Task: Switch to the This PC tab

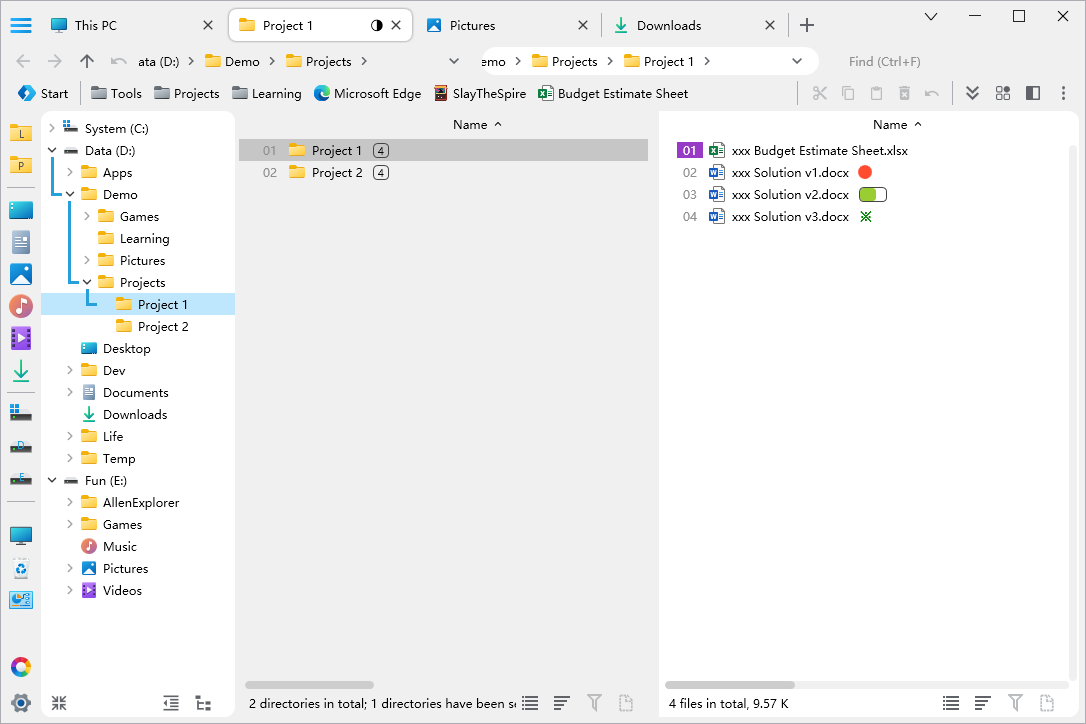Action: (x=119, y=26)
